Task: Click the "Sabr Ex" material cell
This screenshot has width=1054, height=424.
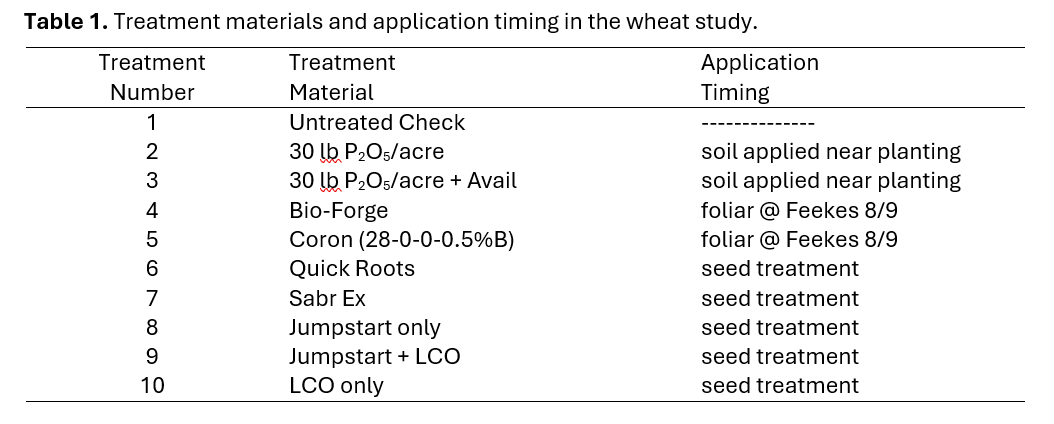Action: click(x=328, y=298)
